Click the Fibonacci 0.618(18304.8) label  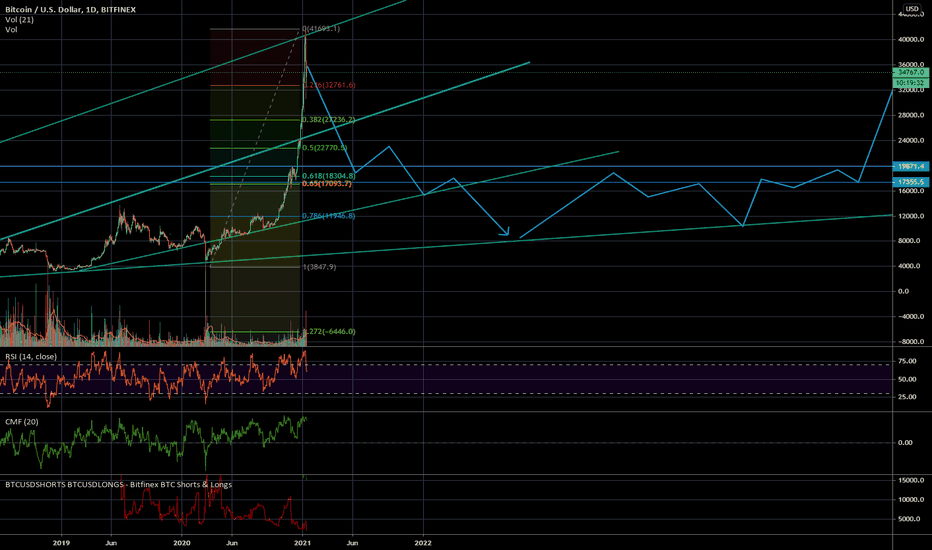329,176
